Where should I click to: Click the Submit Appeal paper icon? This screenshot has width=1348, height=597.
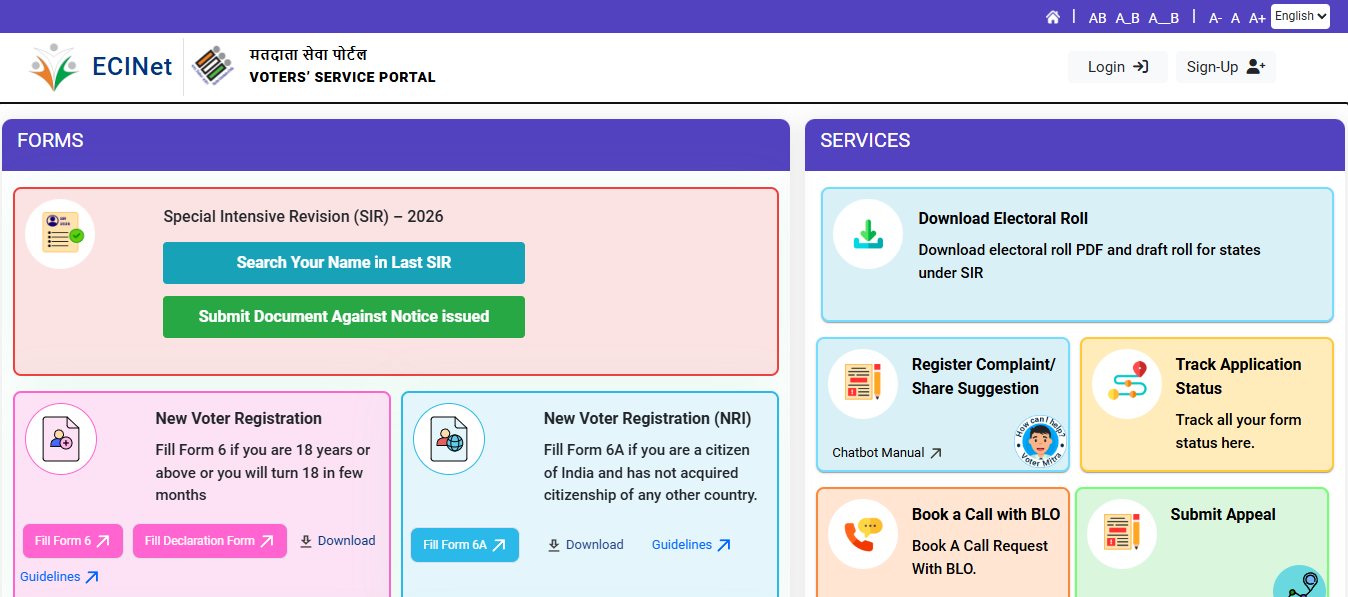point(1121,533)
